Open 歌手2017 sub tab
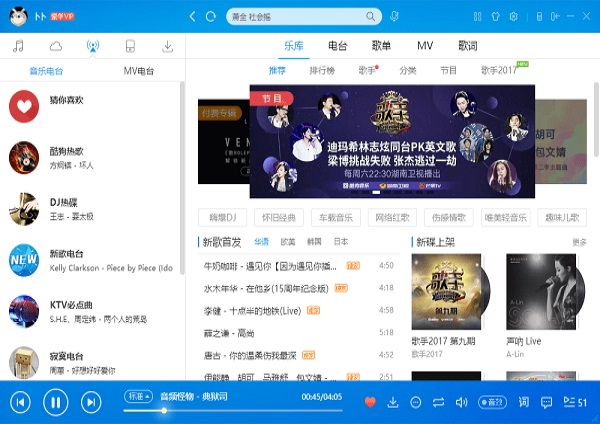 coord(499,70)
